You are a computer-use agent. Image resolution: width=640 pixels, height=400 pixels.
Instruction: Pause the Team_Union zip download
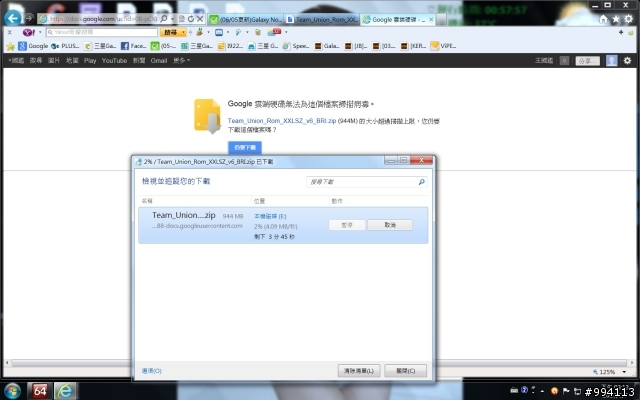tap(347, 225)
